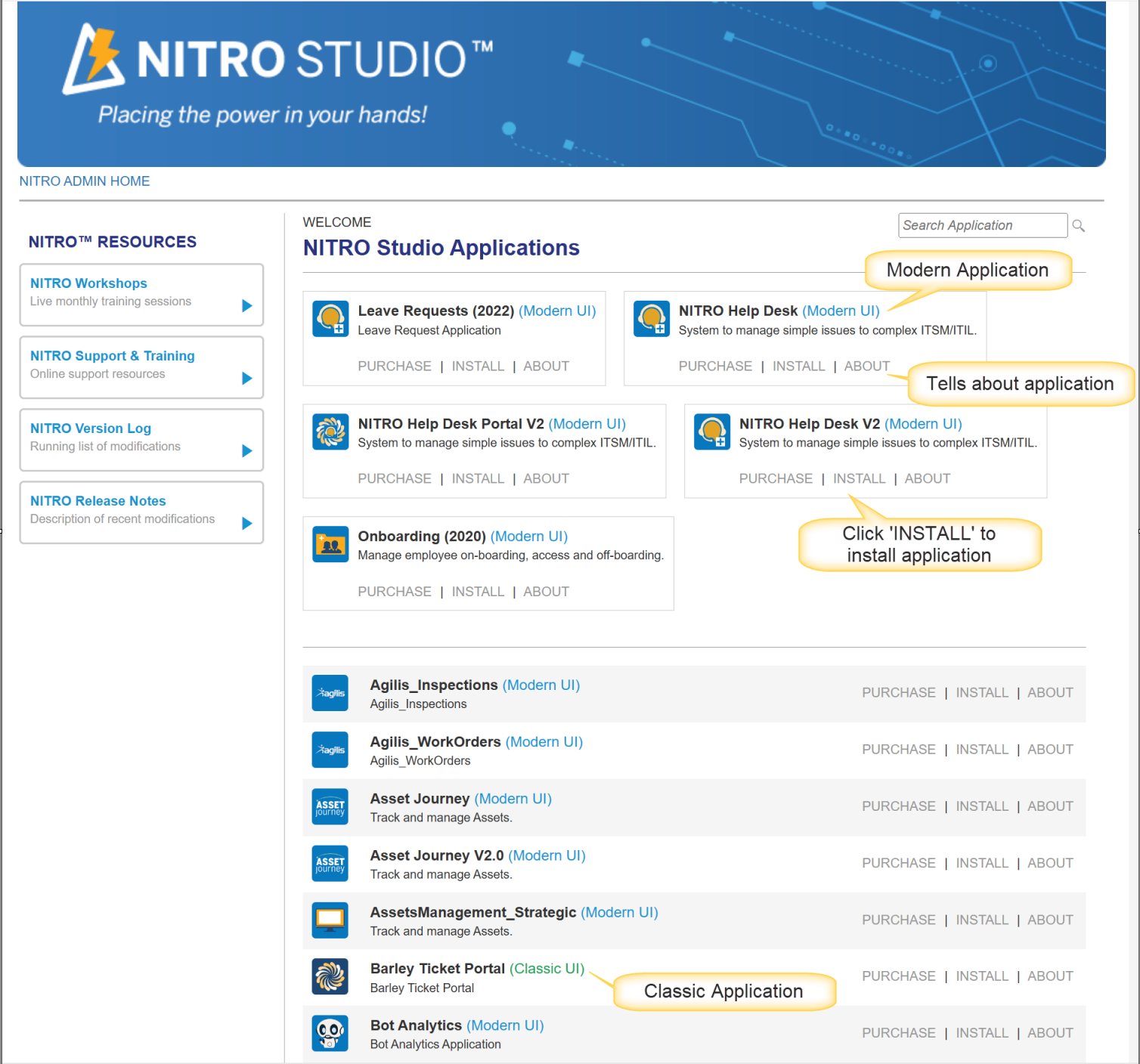
Task: Open the NITRO ADMIN HOME link
Action: pos(85,181)
